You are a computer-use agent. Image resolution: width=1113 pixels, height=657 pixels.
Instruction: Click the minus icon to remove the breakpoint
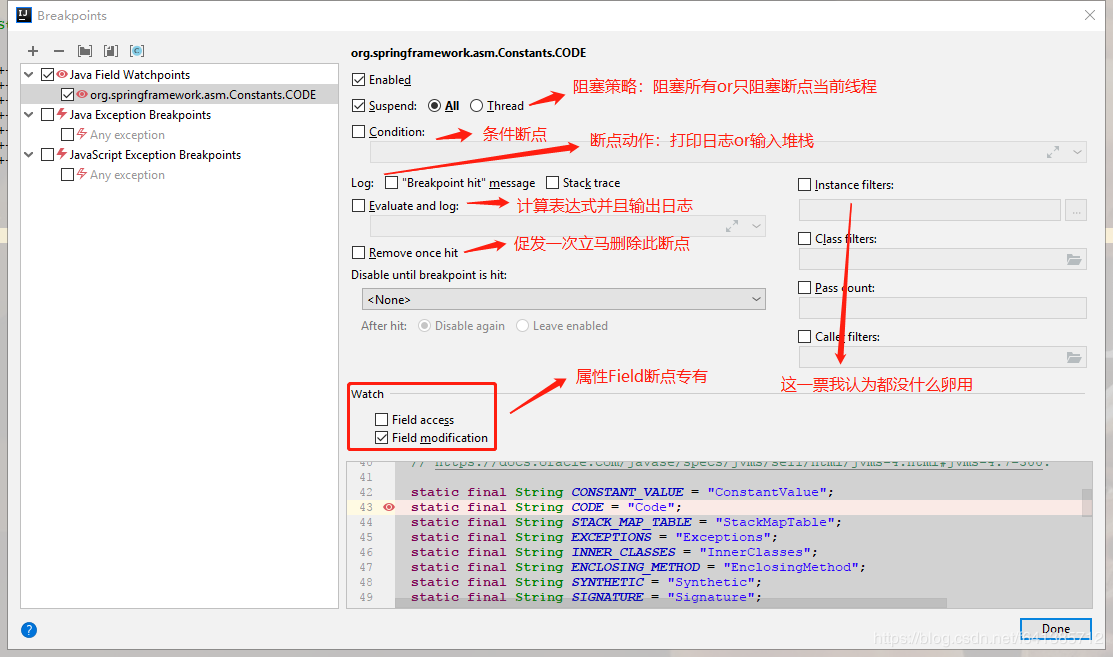(59, 51)
